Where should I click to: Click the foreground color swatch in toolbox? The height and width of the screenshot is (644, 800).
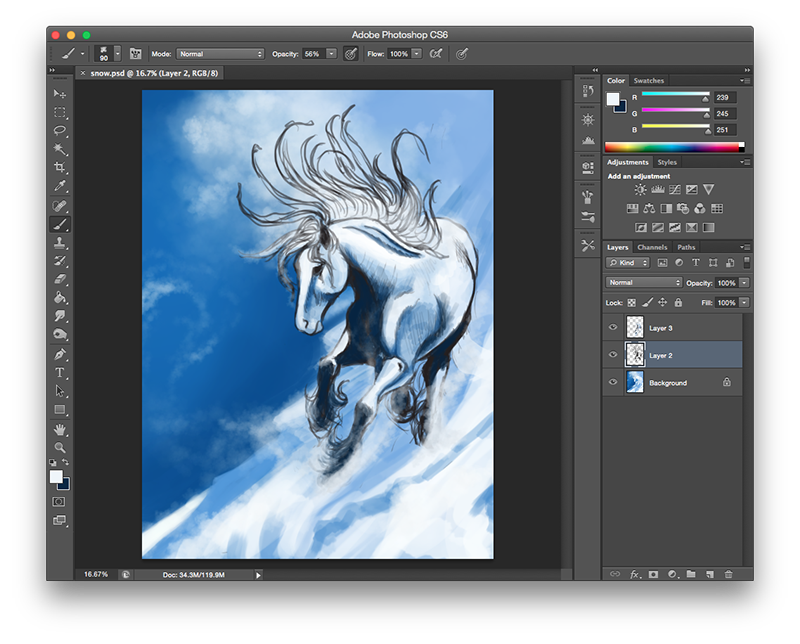click(55, 476)
